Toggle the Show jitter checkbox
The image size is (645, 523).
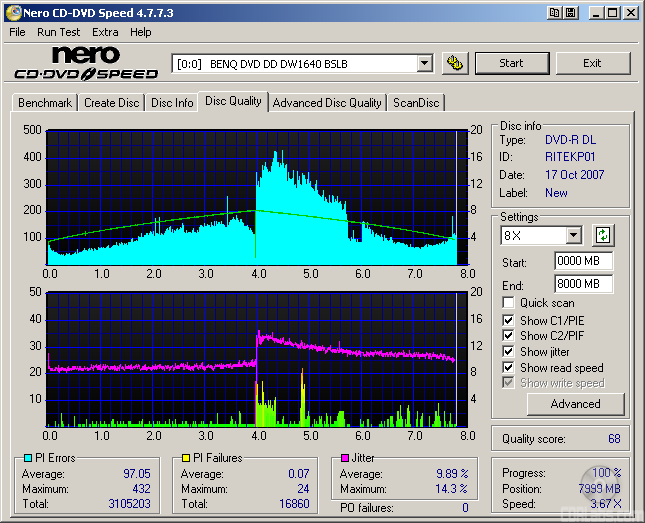point(509,352)
